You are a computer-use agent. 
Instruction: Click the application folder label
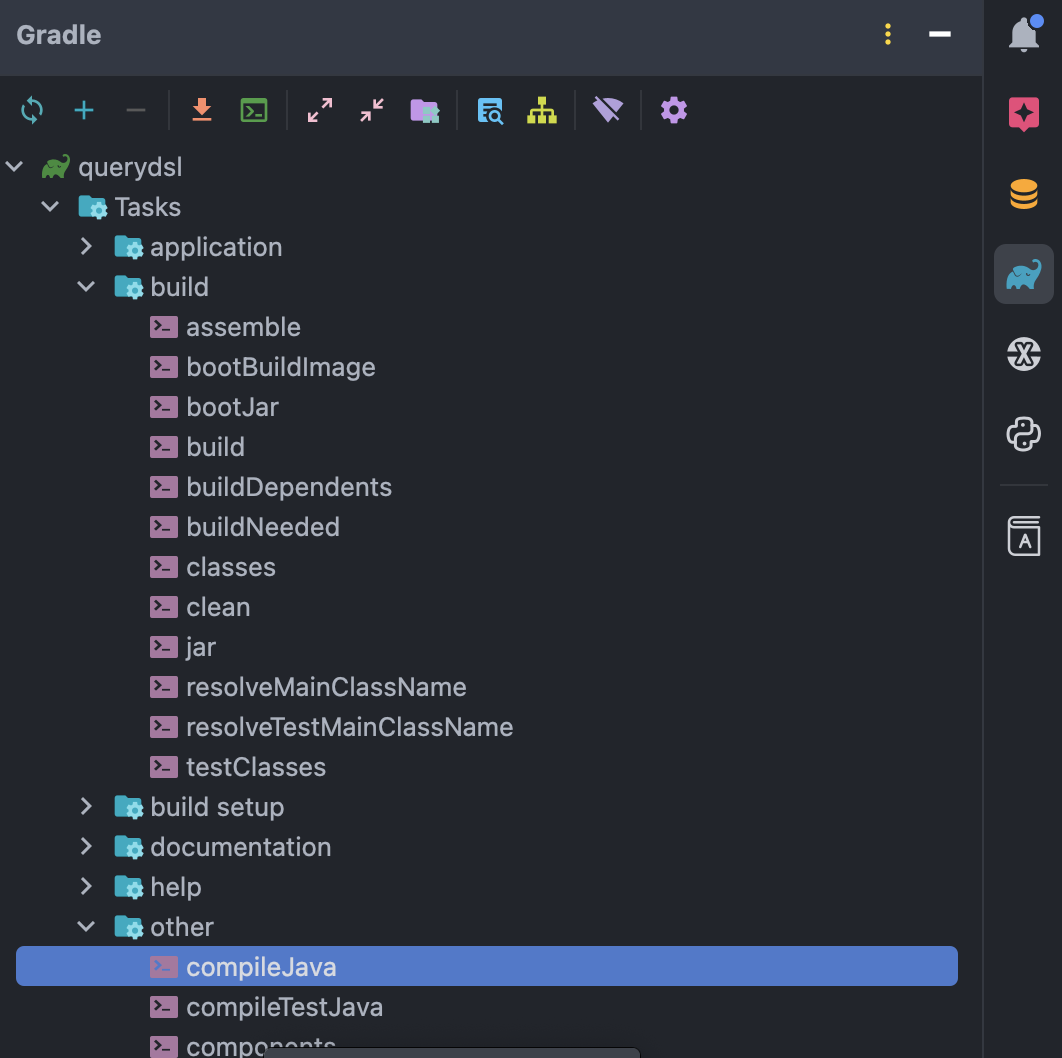point(216,247)
